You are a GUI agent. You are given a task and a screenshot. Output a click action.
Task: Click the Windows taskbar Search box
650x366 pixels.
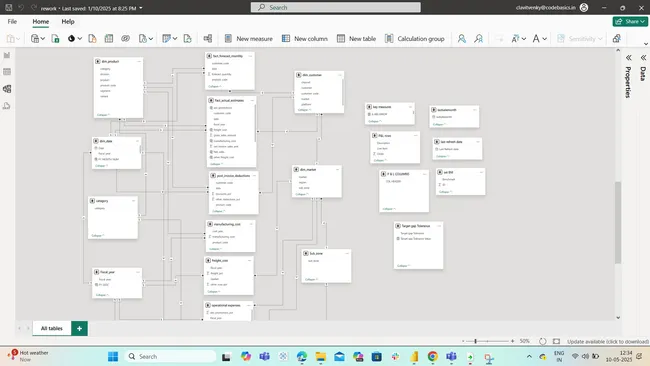point(170,356)
